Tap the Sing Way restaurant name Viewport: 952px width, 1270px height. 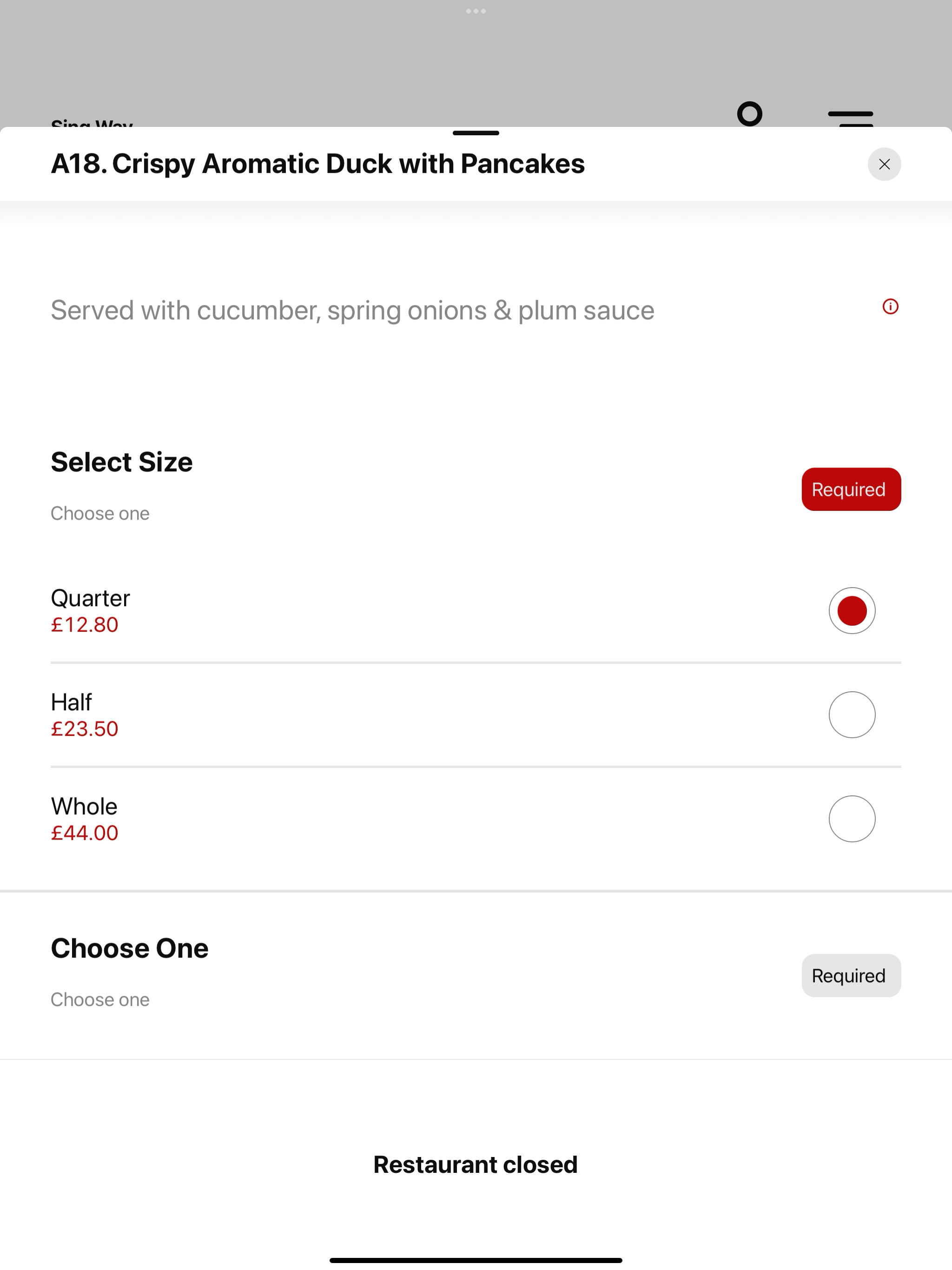click(x=92, y=122)
